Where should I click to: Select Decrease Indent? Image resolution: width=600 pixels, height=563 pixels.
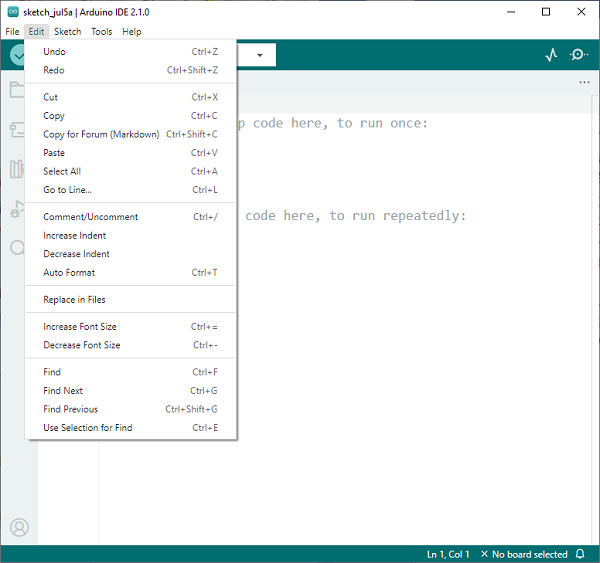pos(130,254)
